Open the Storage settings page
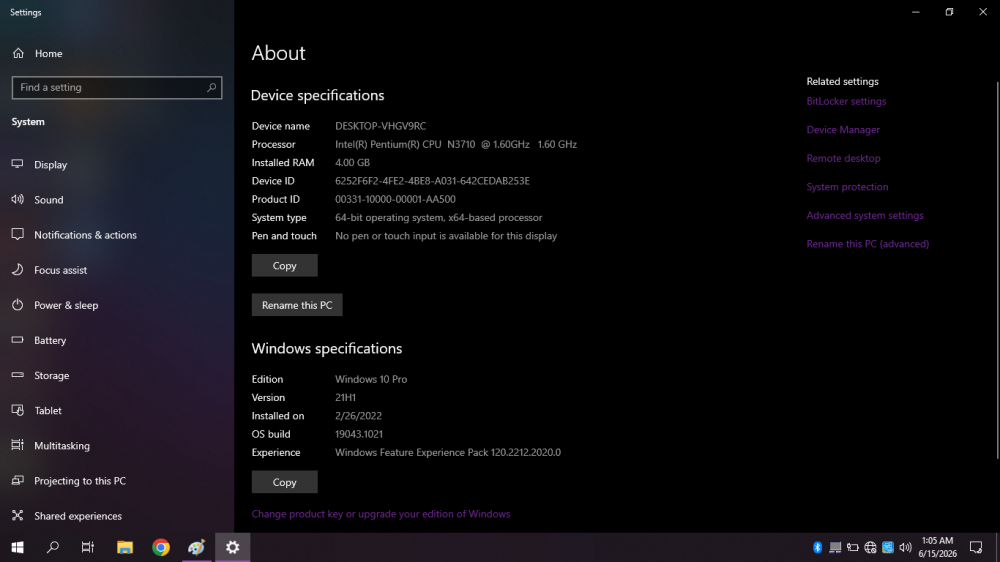Screen dimensions: 1000x562 click(x=117, y=375)
